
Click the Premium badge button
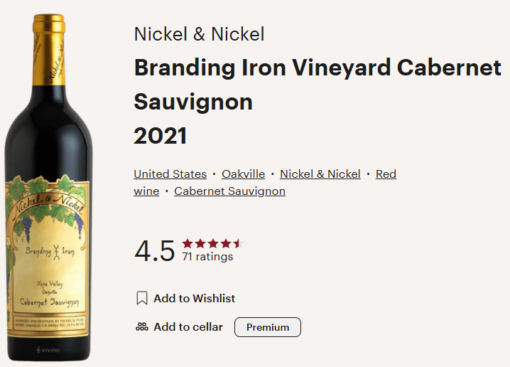(x=268, y=327)
